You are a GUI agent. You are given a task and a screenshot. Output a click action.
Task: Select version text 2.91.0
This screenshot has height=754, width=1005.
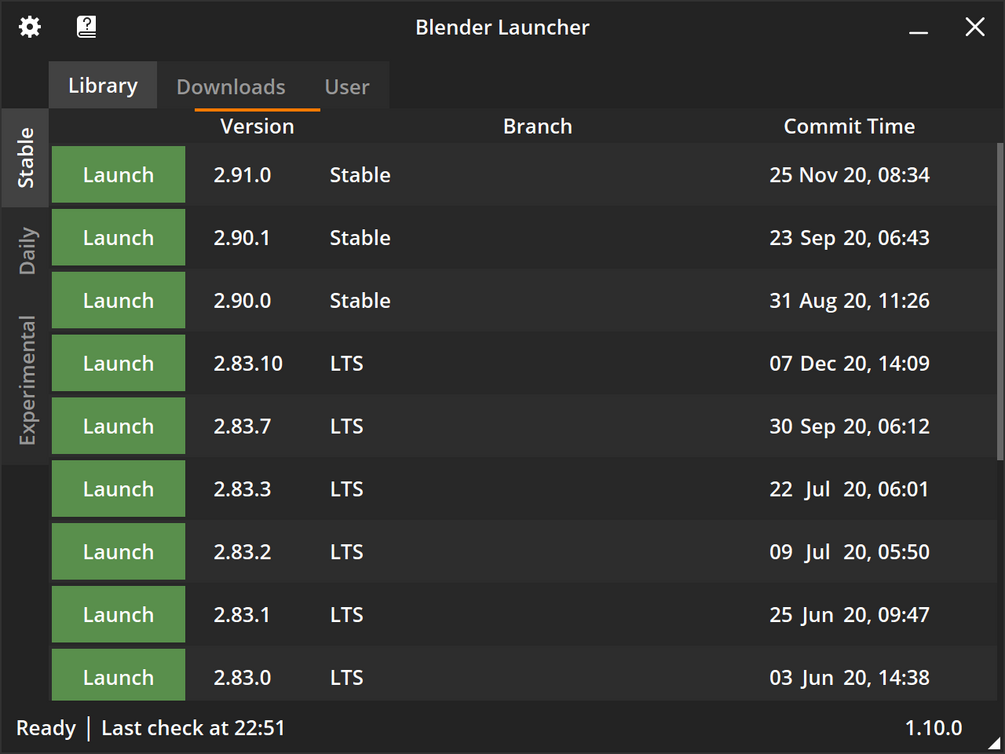coord(242,175)
